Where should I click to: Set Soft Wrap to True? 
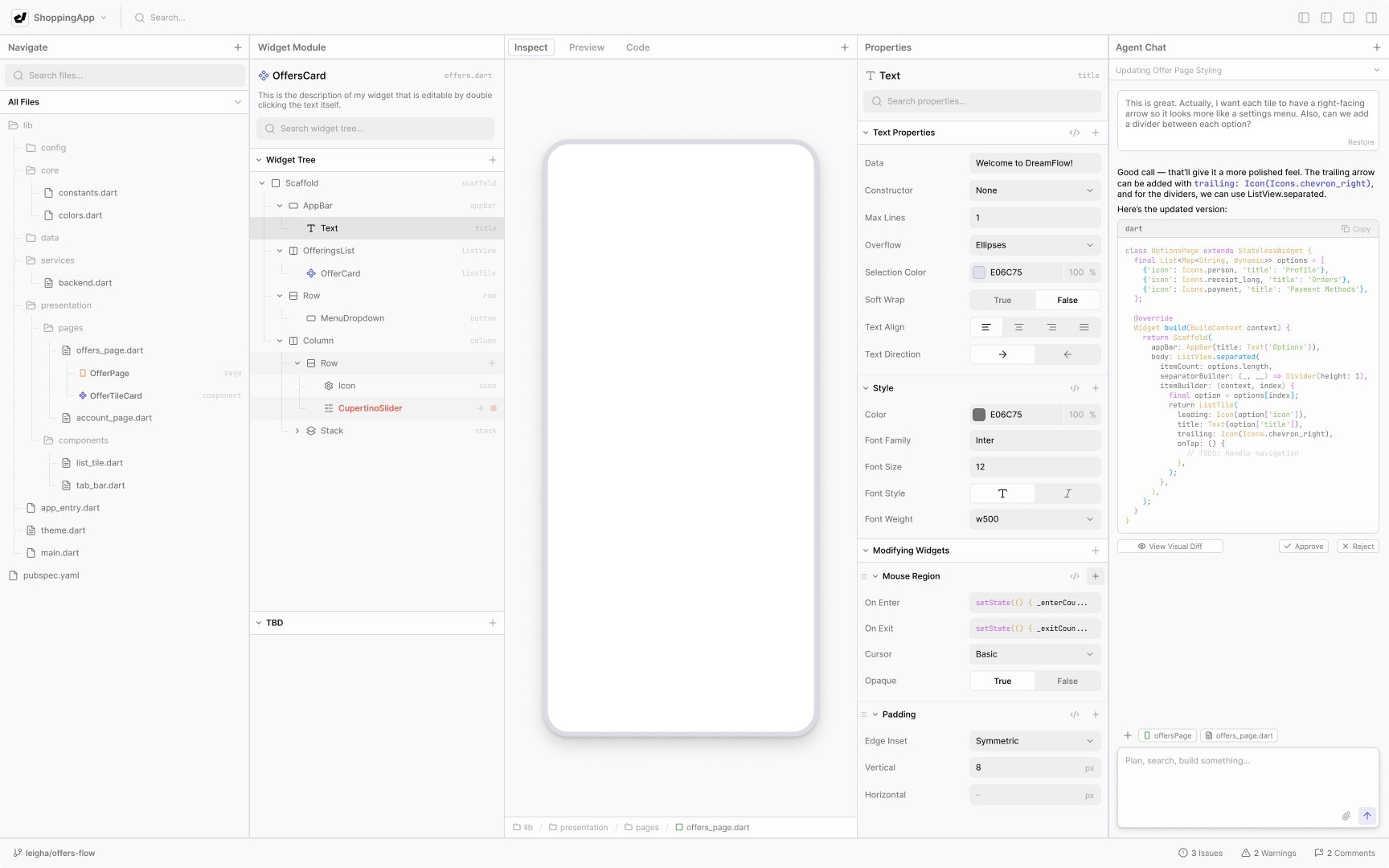tap(1002, 300)
